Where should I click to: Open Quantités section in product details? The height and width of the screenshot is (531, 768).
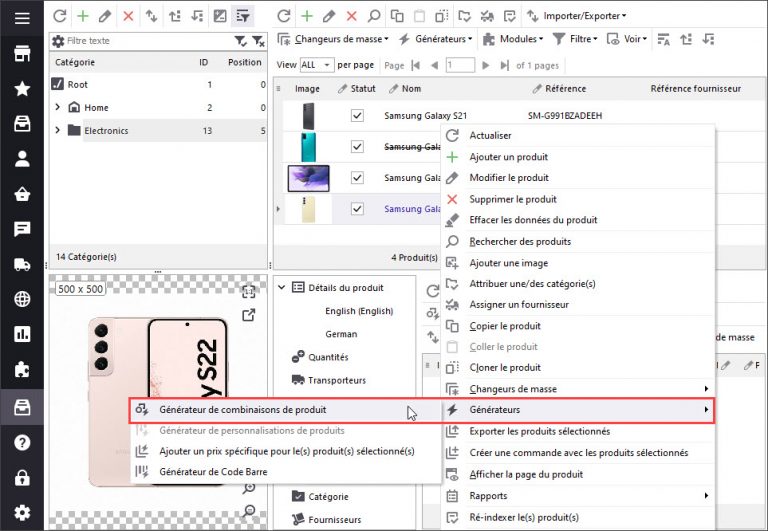[x=328, y=357]
